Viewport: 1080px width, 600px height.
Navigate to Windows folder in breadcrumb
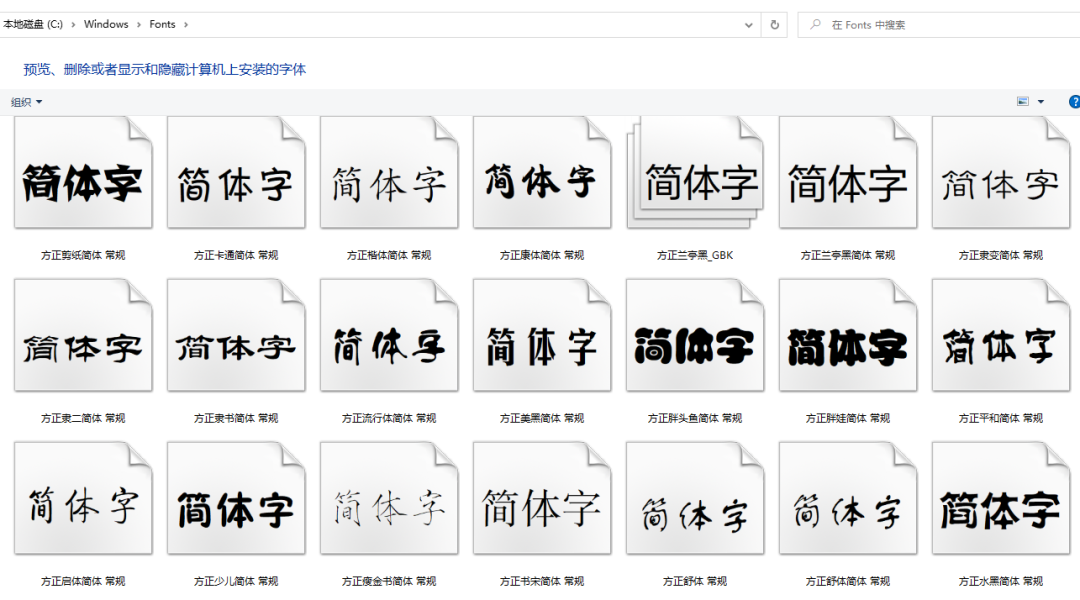[106, 24]
